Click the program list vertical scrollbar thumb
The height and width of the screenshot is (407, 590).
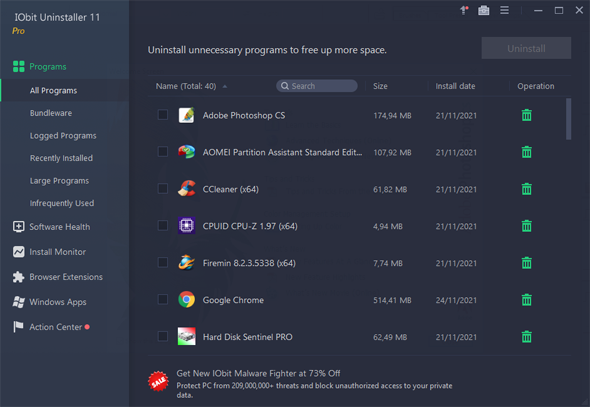coord(568,119)
